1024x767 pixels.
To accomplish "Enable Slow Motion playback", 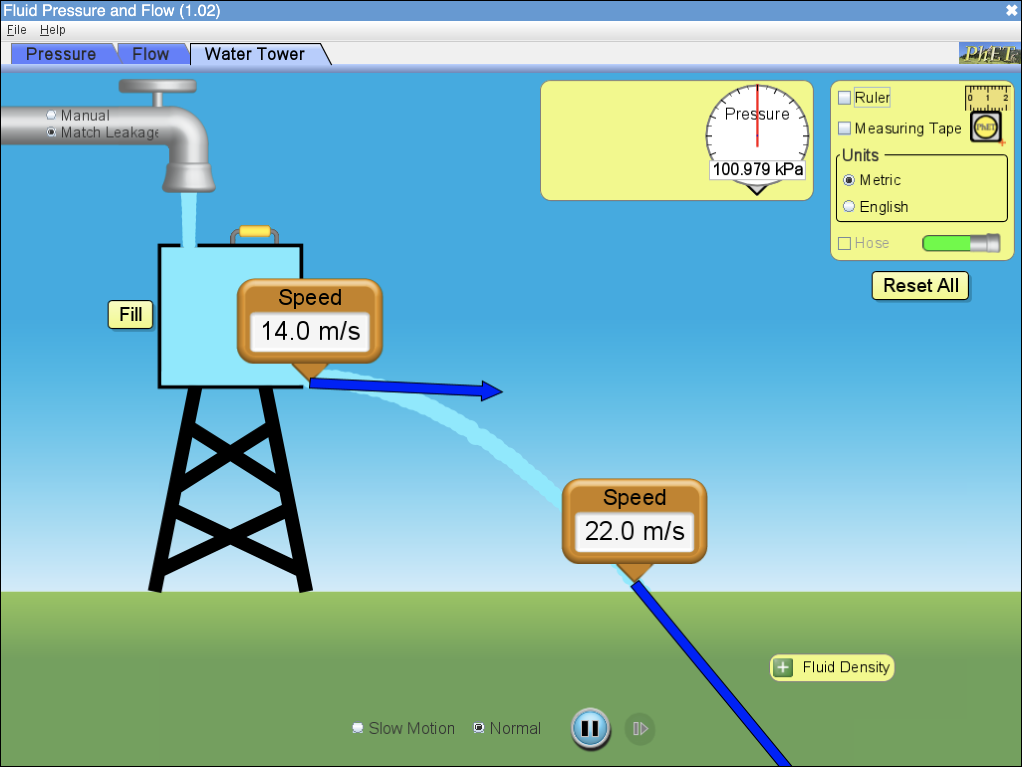I will pyautogui.click(x=357, y=728).
